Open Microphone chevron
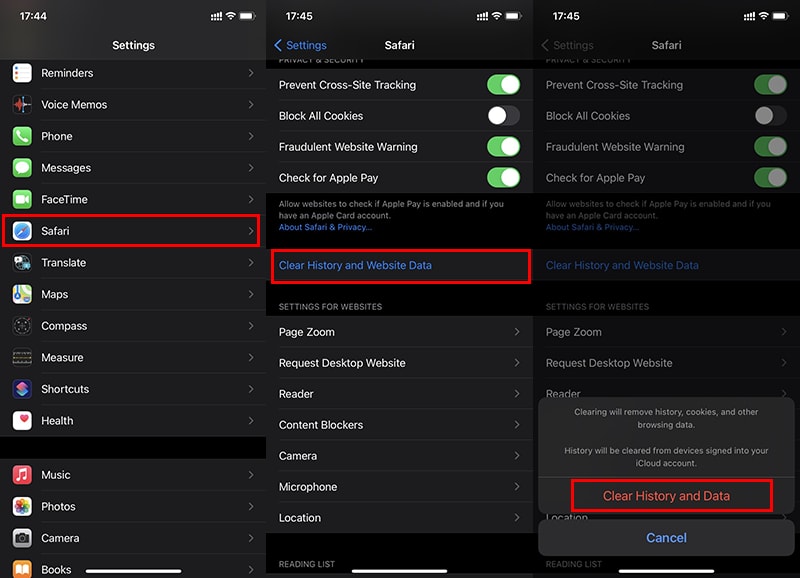 (517, 487)
